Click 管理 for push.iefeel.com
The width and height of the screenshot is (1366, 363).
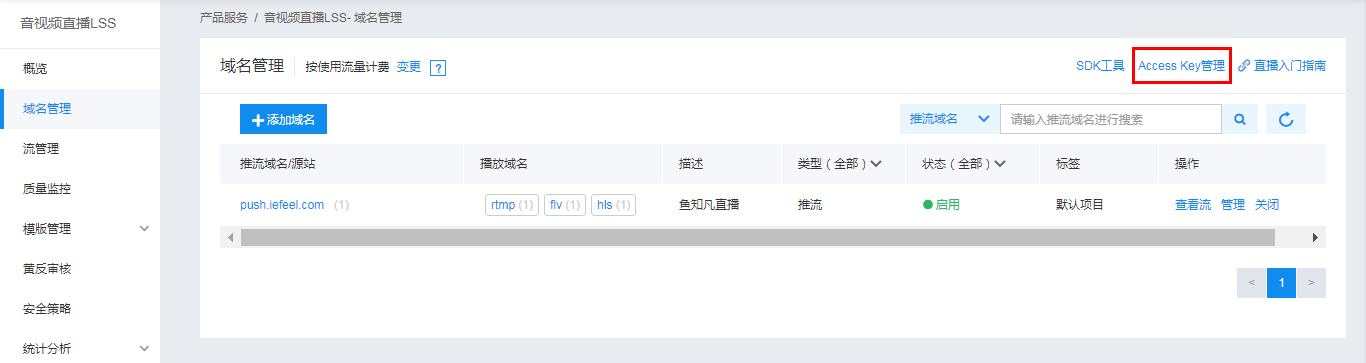pos(1233,205)
